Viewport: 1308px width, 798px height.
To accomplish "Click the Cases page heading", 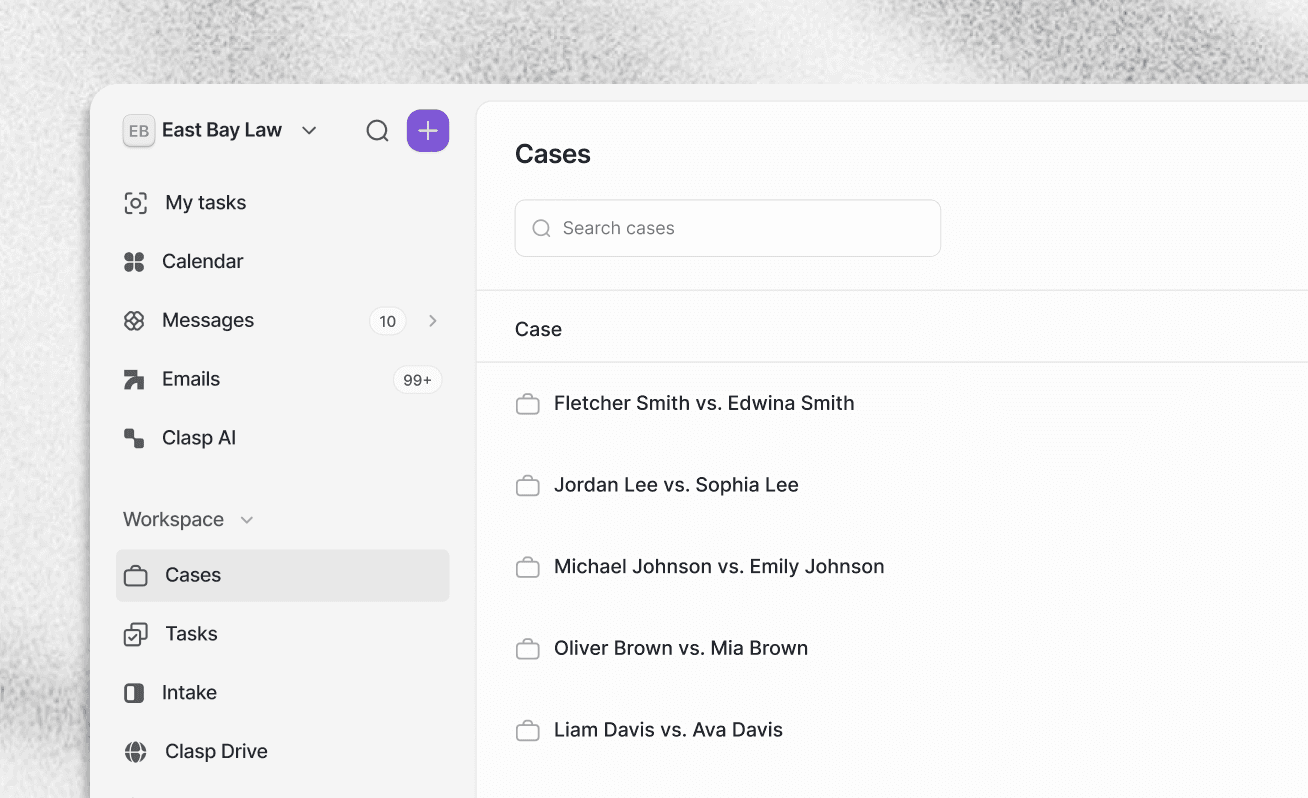I will click(553, 154).
